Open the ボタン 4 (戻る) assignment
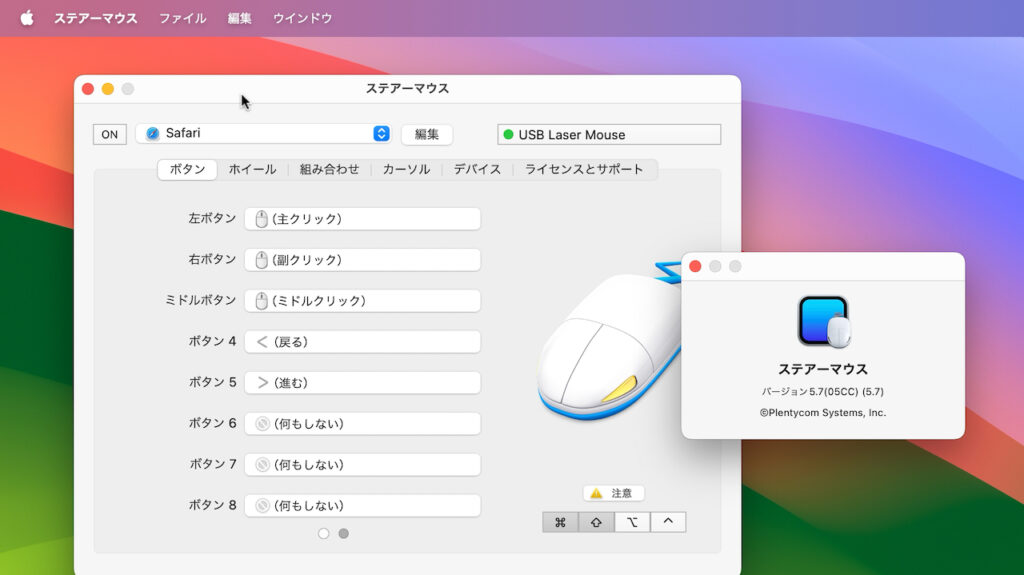This screenshot has width=1024, height=575. 362,342
